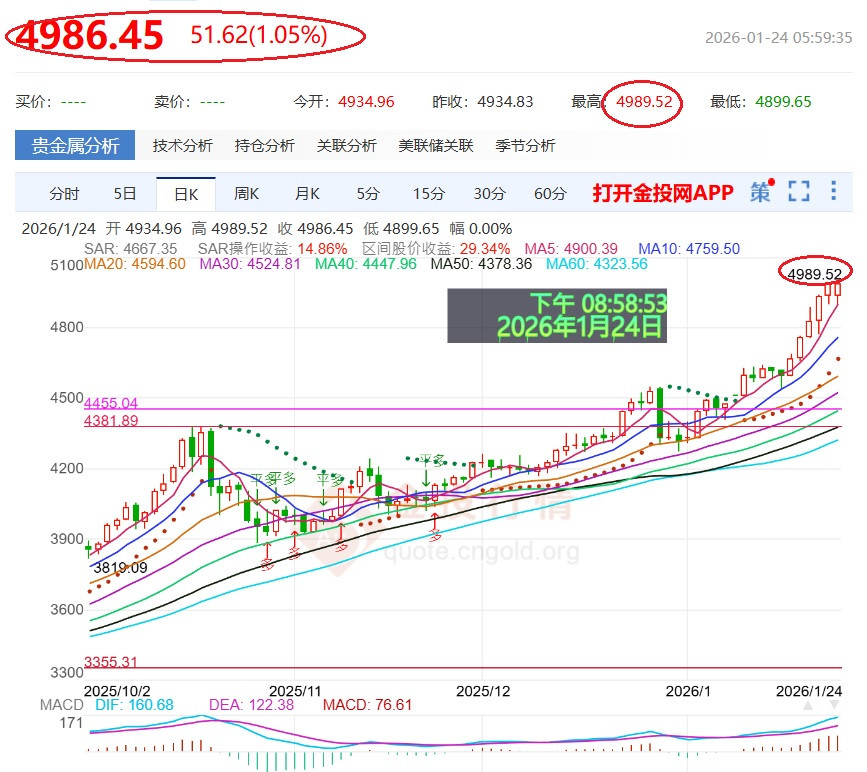Click the 打开金投网APP link
The width and height of the screenshot is (867, 772).
tap(662, 190)
